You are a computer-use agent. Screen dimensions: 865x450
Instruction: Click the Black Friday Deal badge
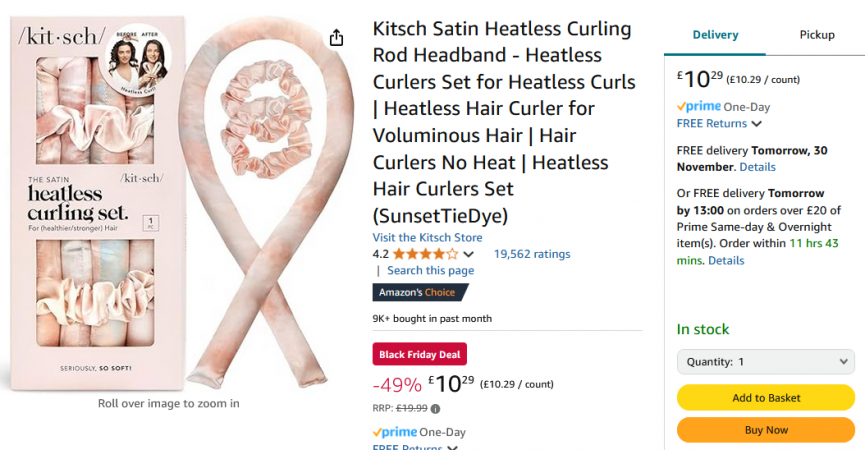pos(420,354)
